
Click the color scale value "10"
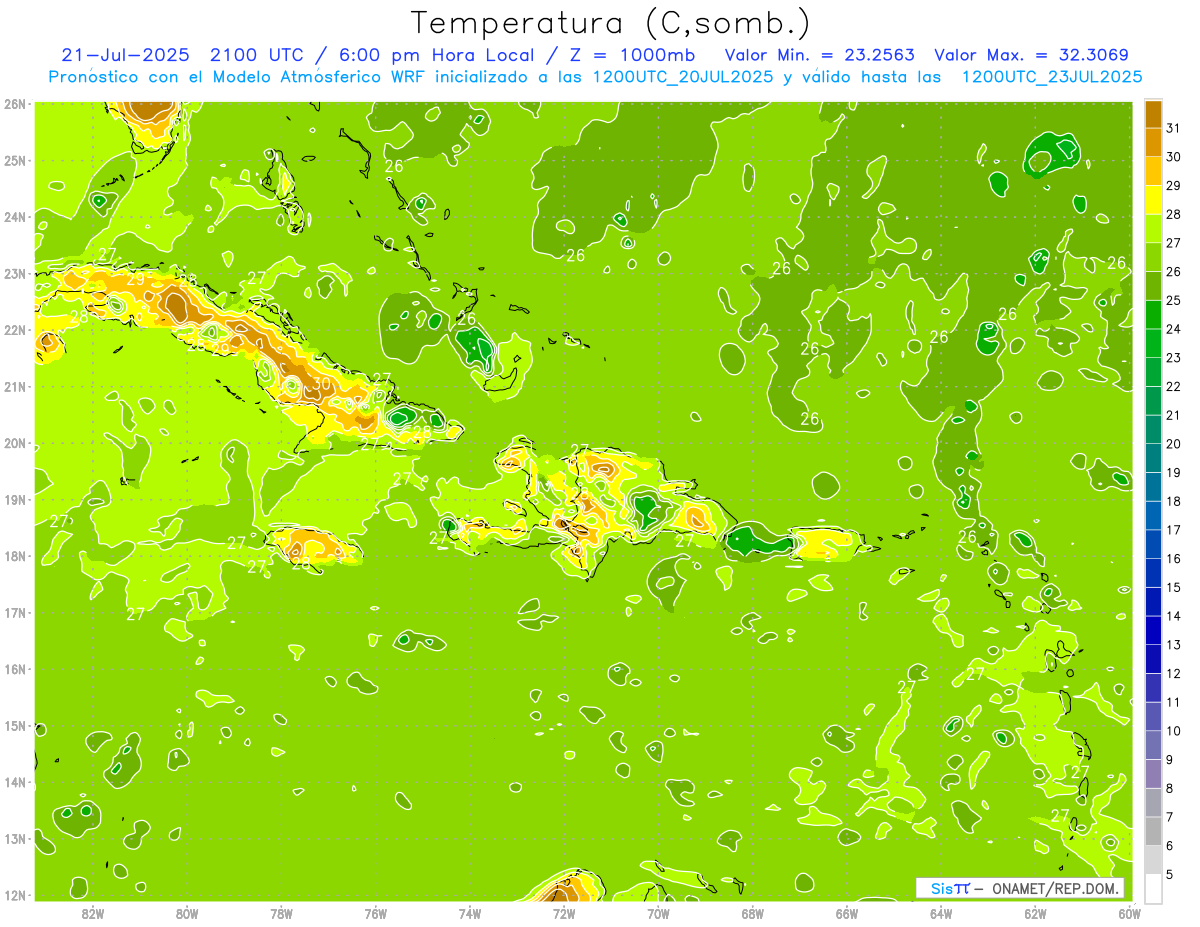point(1174,731)
